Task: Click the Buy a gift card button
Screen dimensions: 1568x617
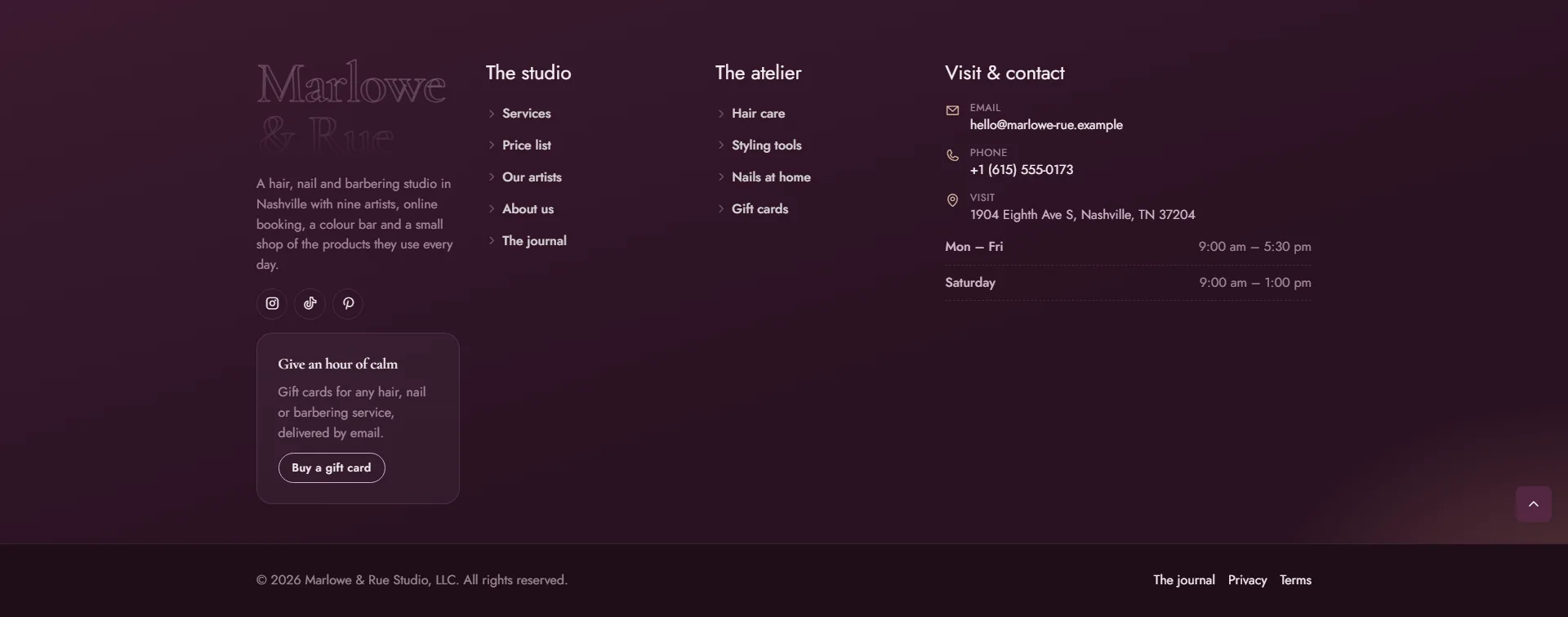Action: (x=332, y=468)
